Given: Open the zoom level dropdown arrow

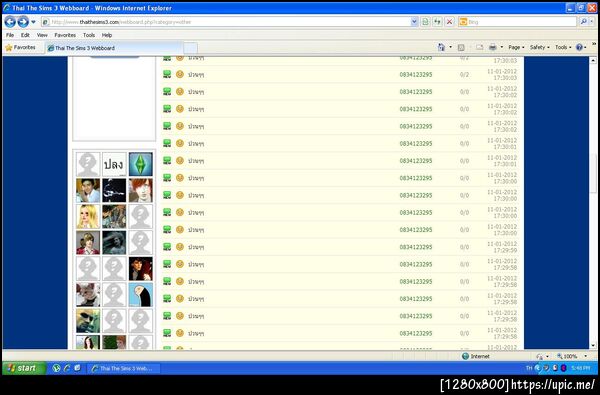Looking at the screenshot, I should [x=585, y=356].
